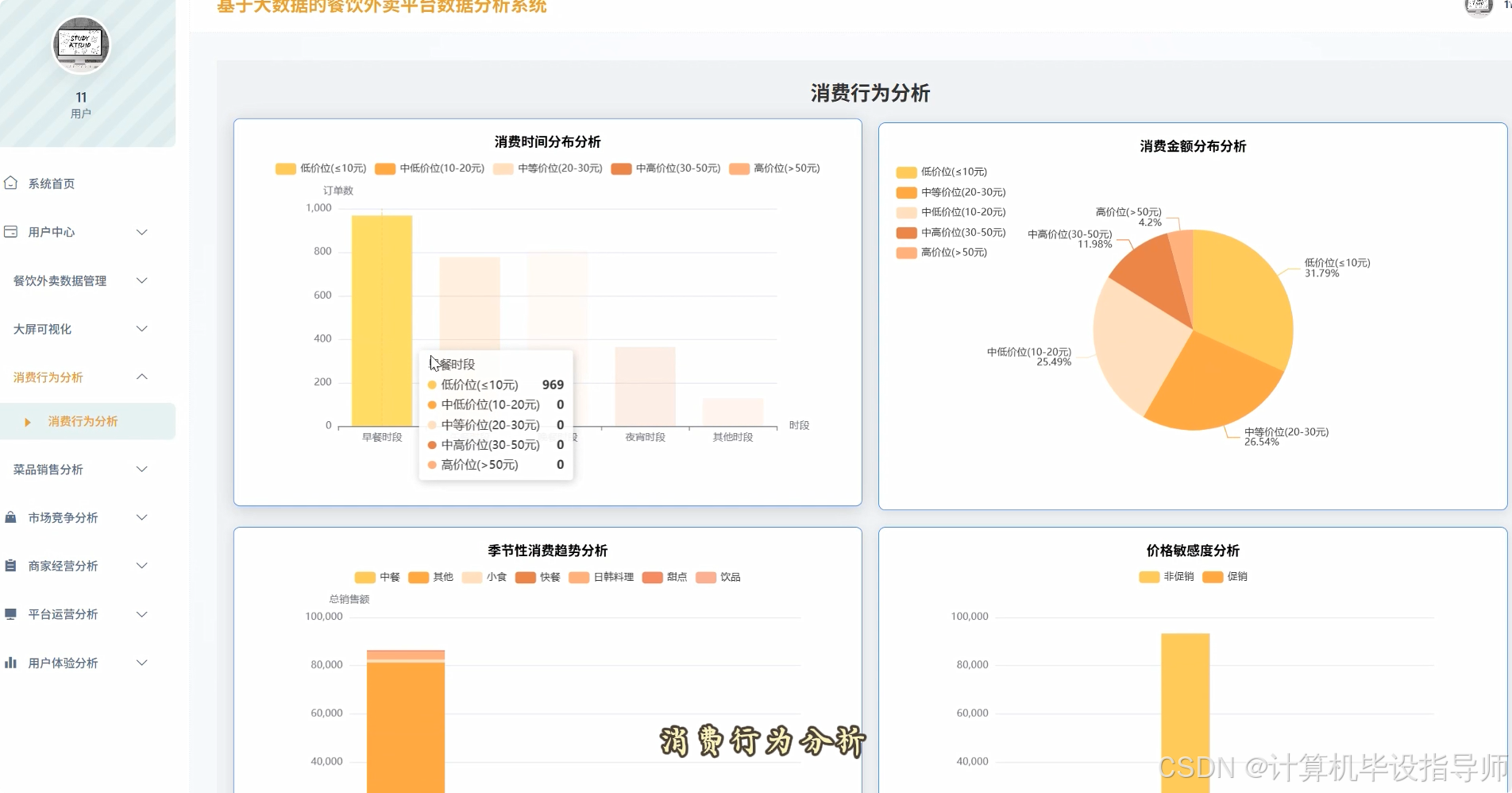Image resolution: width=1512 pixels, height=793 pixels.
Task: Open the 用户中心 menu label
Action: [x=52, y=232]
